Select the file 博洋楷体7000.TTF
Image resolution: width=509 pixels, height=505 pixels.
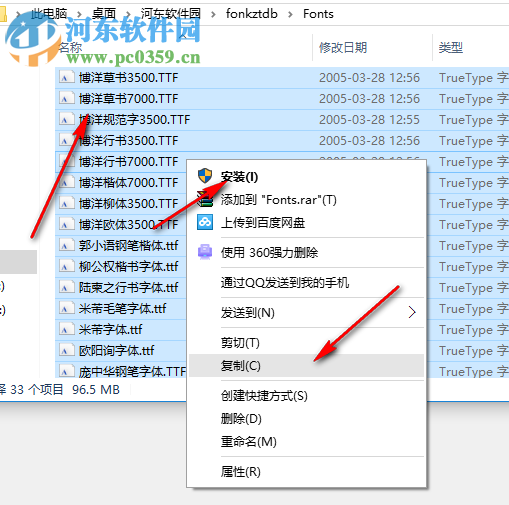[128, 183]
